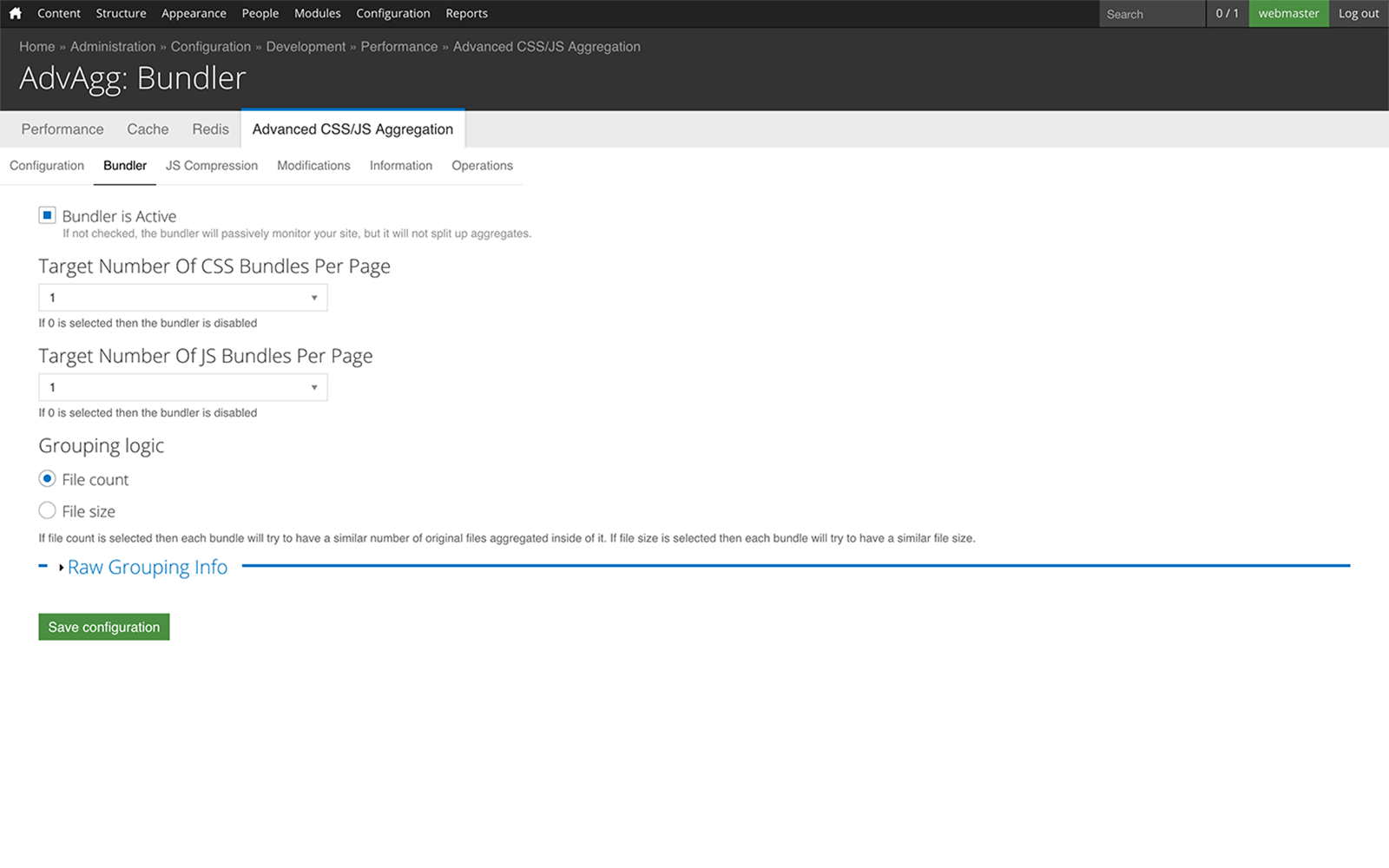Click the Save configuration button

[104, 627]
